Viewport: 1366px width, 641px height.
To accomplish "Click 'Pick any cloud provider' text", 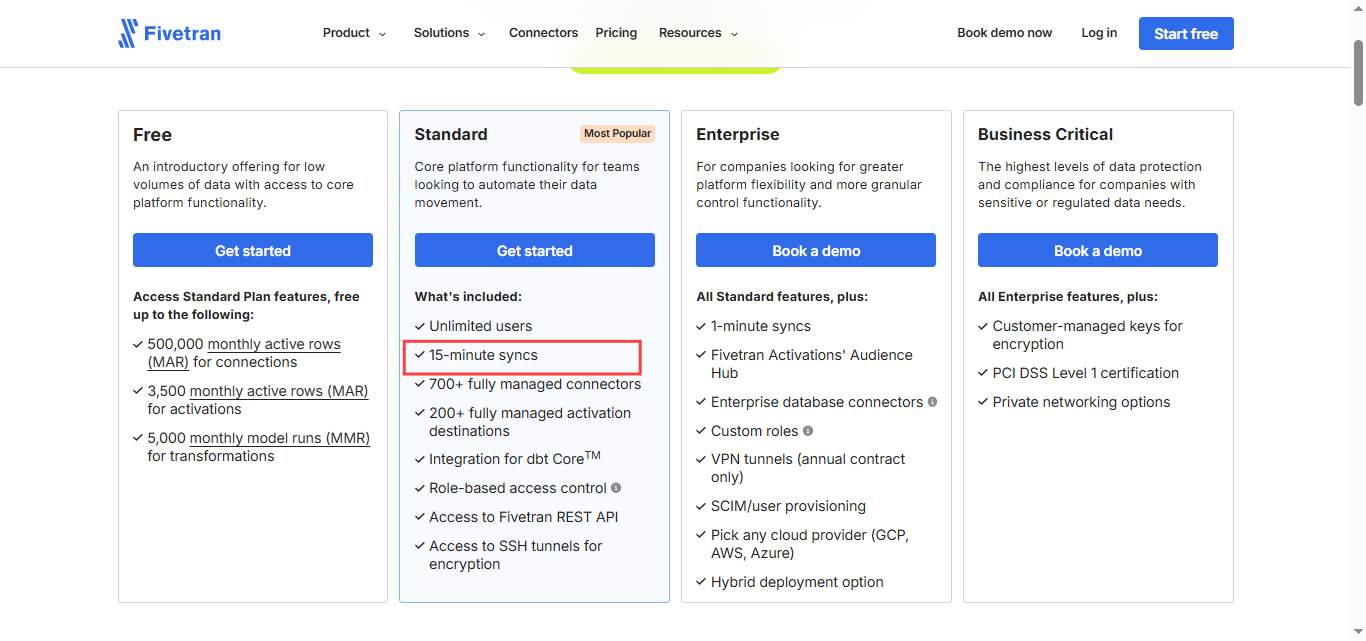I will (x=810, y=544).
